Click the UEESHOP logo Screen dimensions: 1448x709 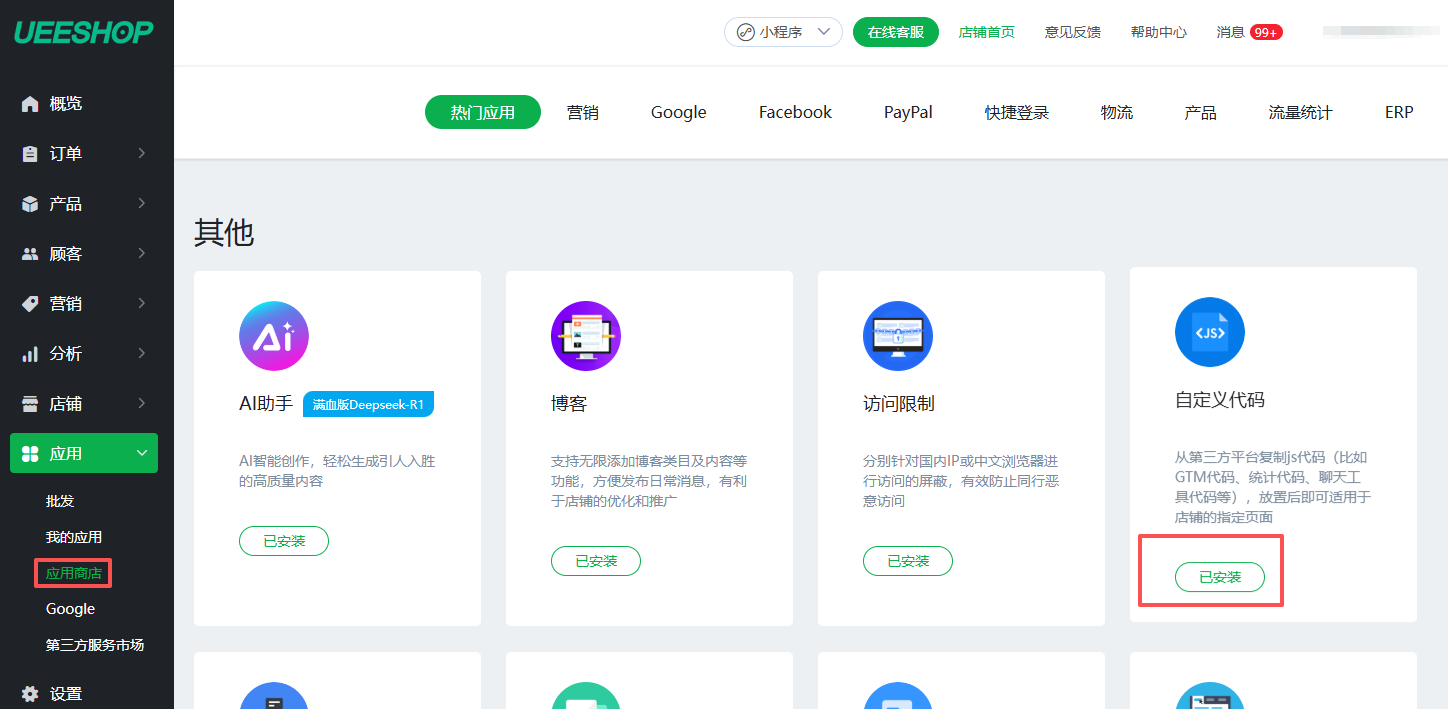point(84,32)
